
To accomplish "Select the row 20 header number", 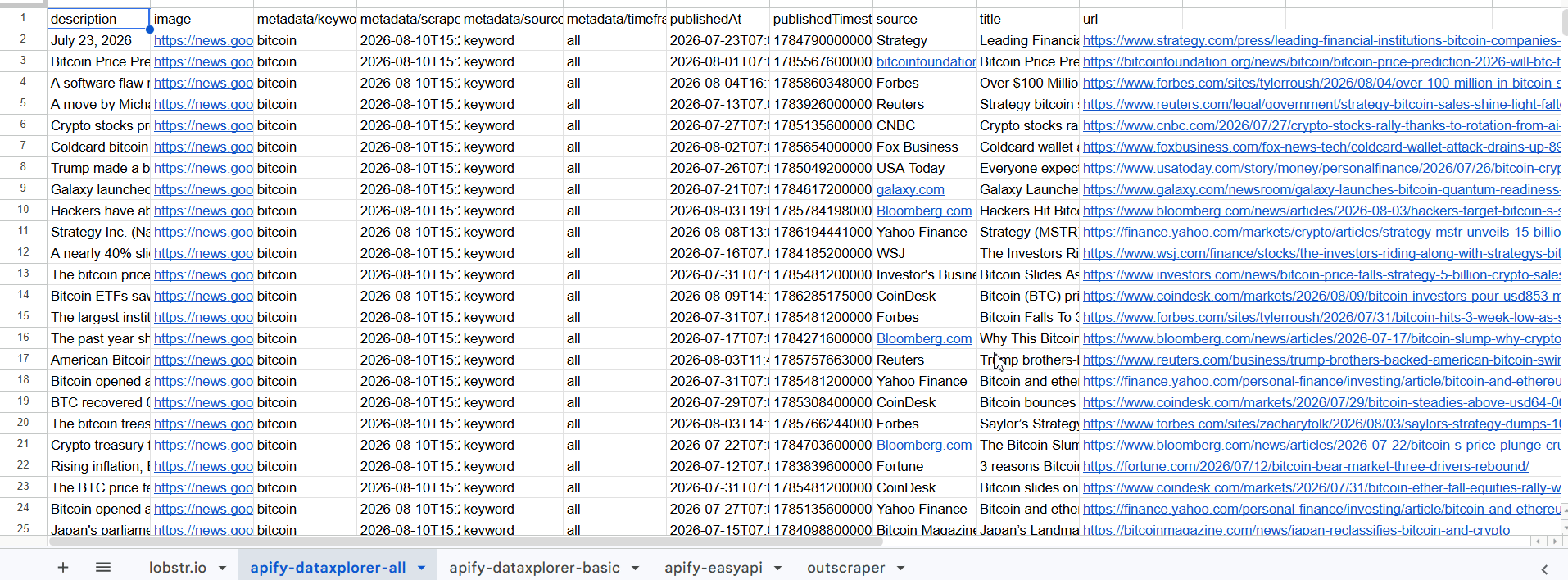I will (x=23, y=423).
